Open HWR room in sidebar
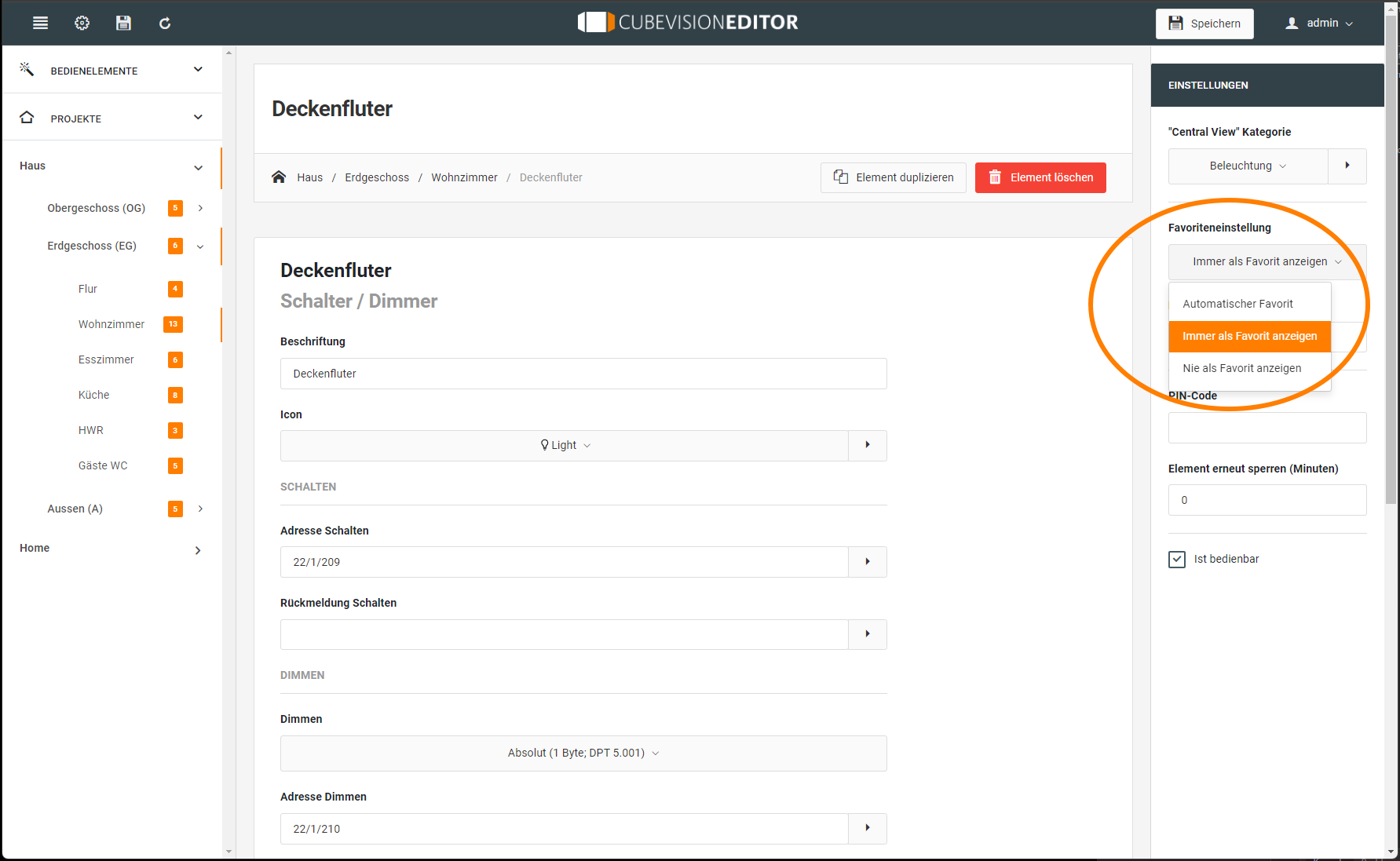Viewport: 1400px width, 861px height. coord(91,430)
